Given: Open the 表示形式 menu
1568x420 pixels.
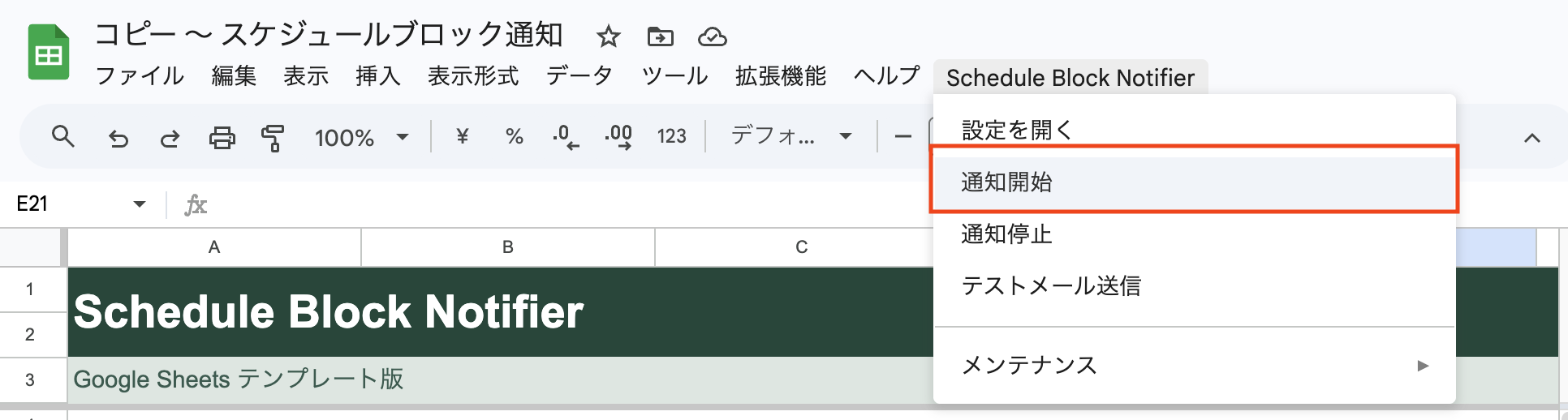Looking at the screenshot, I should point(473,76).
